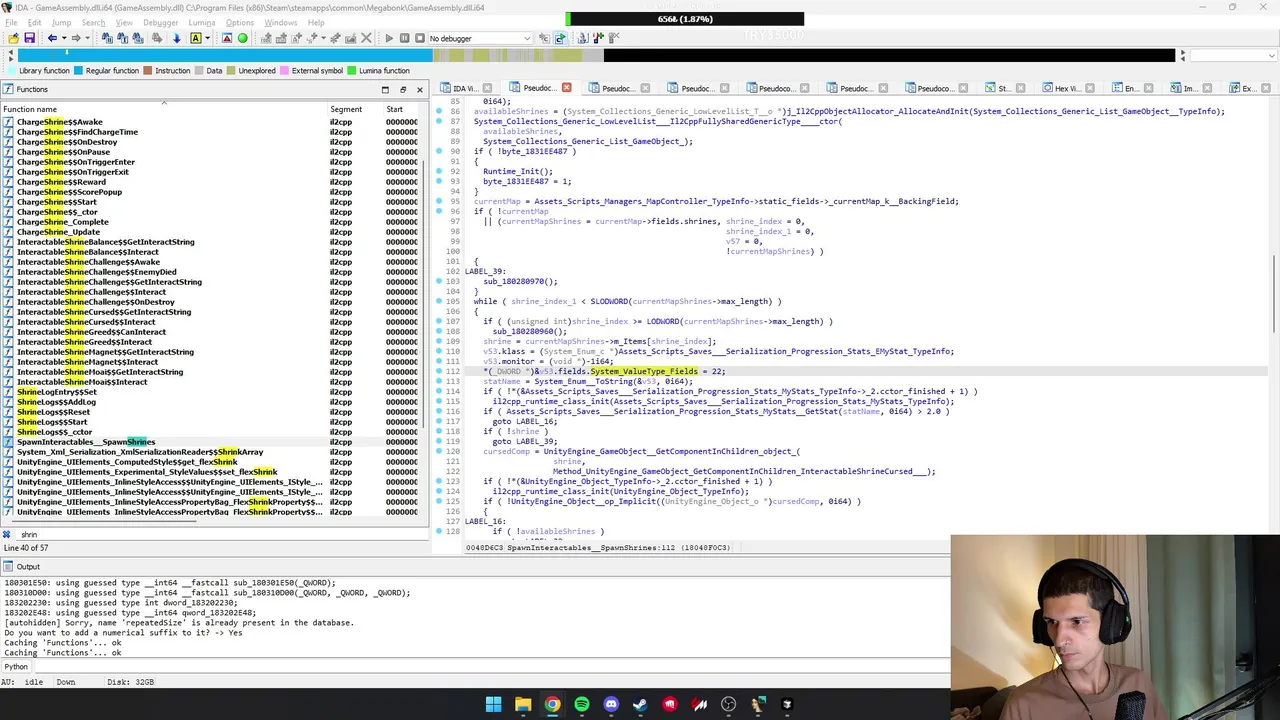The image size is (1280, 720).
Task: Start the process with the play icon
Action: [389, 38]
